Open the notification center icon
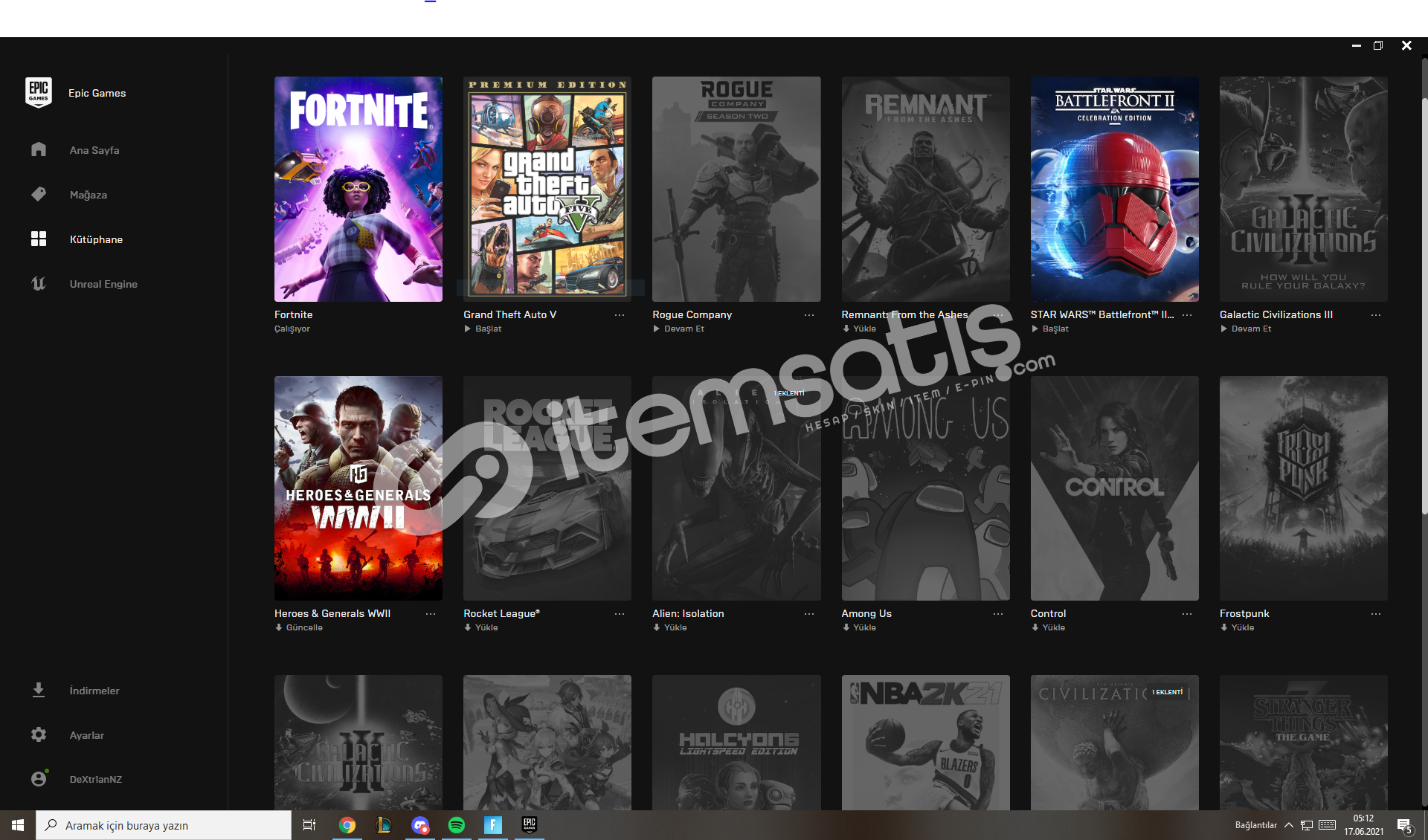 click(x=1404, y=825)
